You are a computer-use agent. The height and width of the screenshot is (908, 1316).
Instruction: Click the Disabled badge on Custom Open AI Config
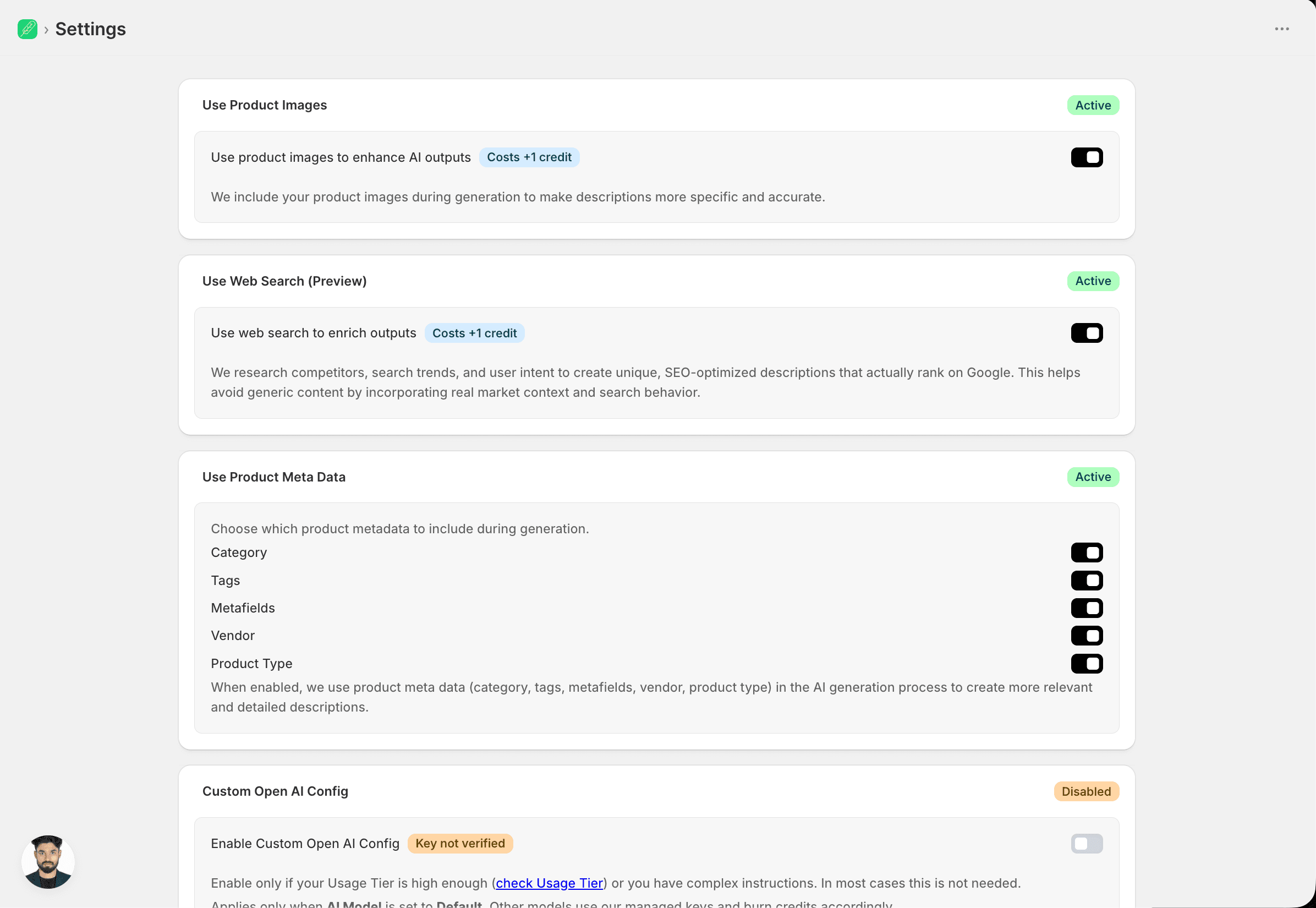[x=1086, y=791]
